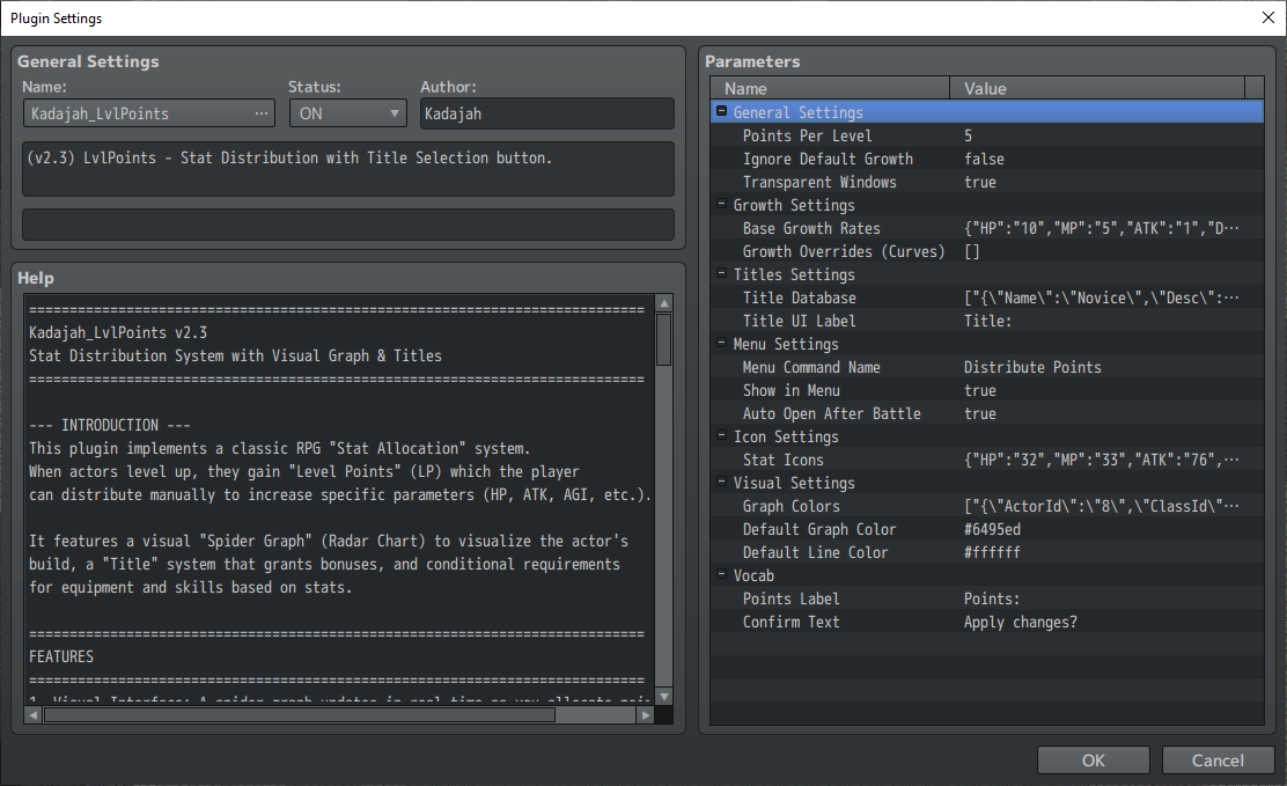The width and height of the screenshot is (1287, 786).
Task: Collapse the Visual Settings group
Action: [722, 483]
